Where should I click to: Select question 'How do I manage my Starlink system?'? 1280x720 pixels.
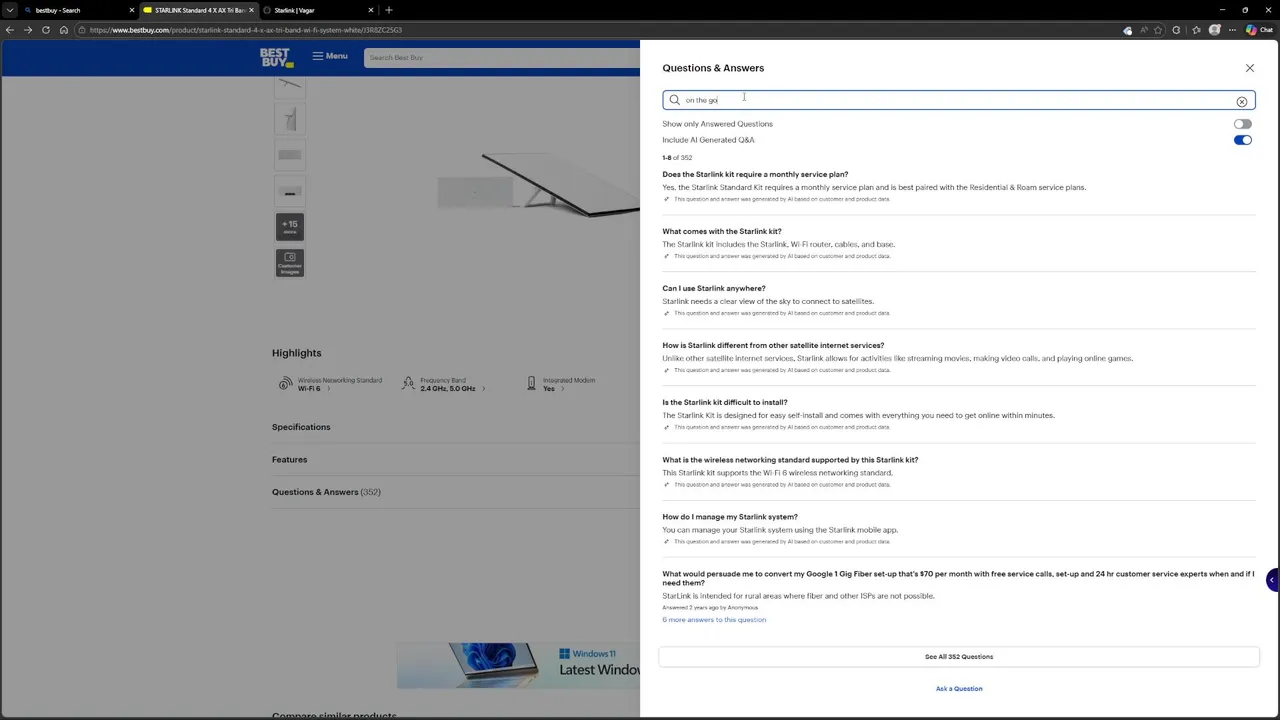(730, 517)
